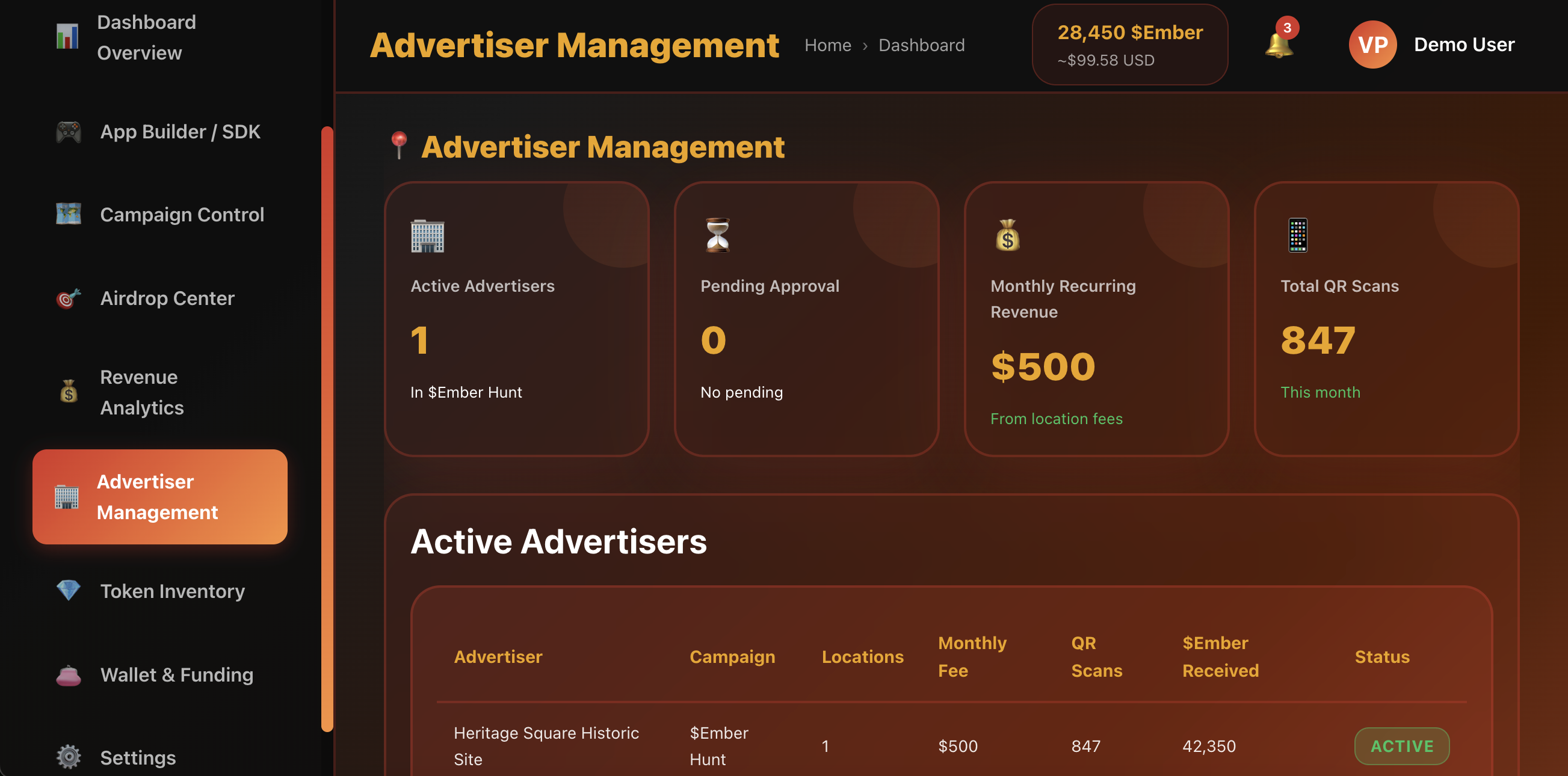Select the Active Advertisers stat card
The width and height of the screenshot is (1568, 776).
point(517,319)
